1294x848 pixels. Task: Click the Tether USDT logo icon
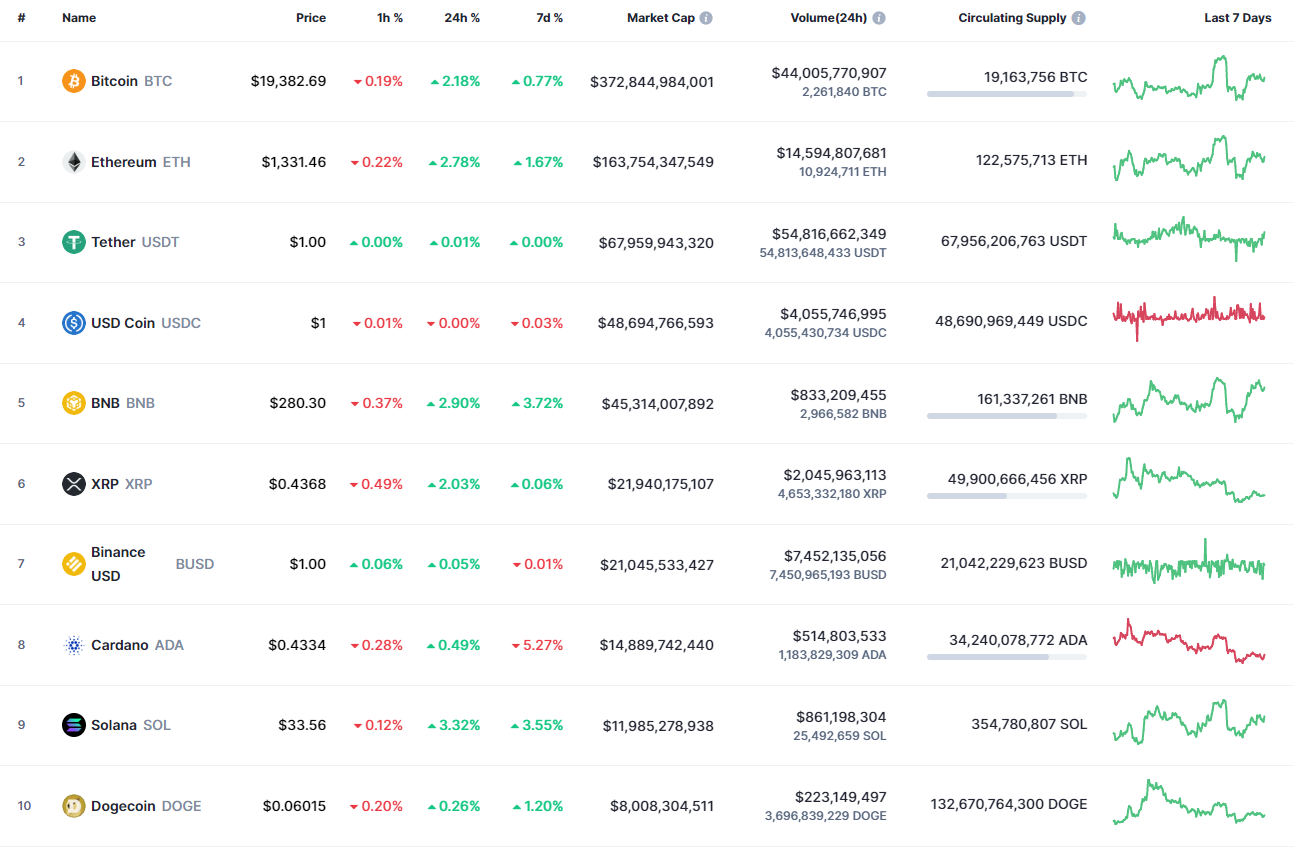tap(73, 242)
